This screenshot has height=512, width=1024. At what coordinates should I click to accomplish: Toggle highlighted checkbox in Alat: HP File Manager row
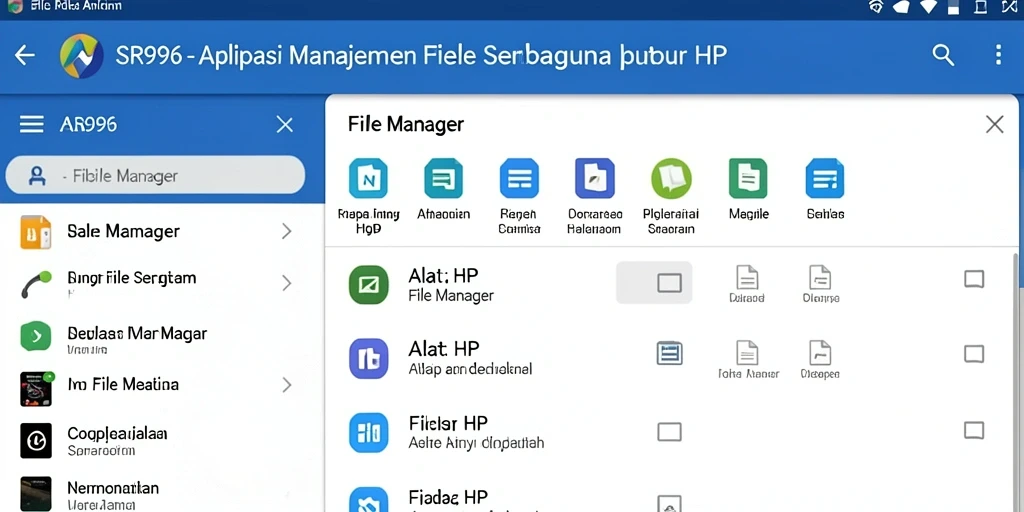669,283
